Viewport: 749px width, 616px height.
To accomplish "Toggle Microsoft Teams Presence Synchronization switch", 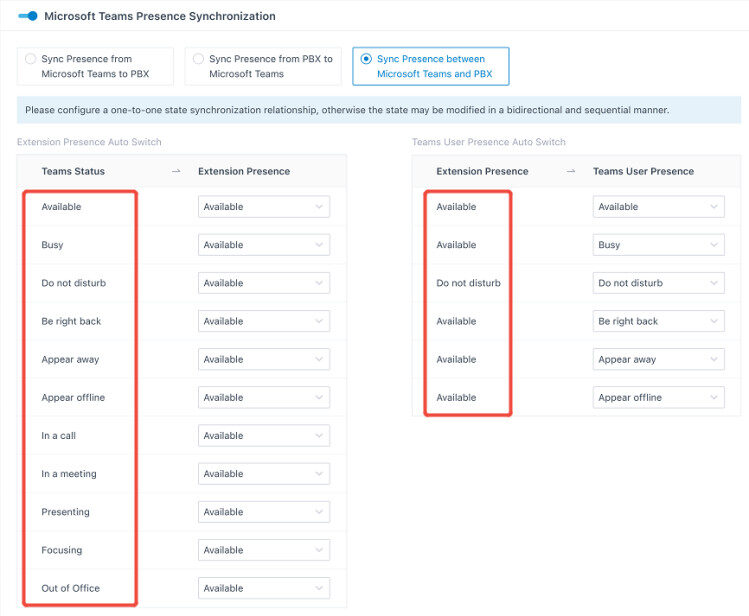I will pos(28,16).
